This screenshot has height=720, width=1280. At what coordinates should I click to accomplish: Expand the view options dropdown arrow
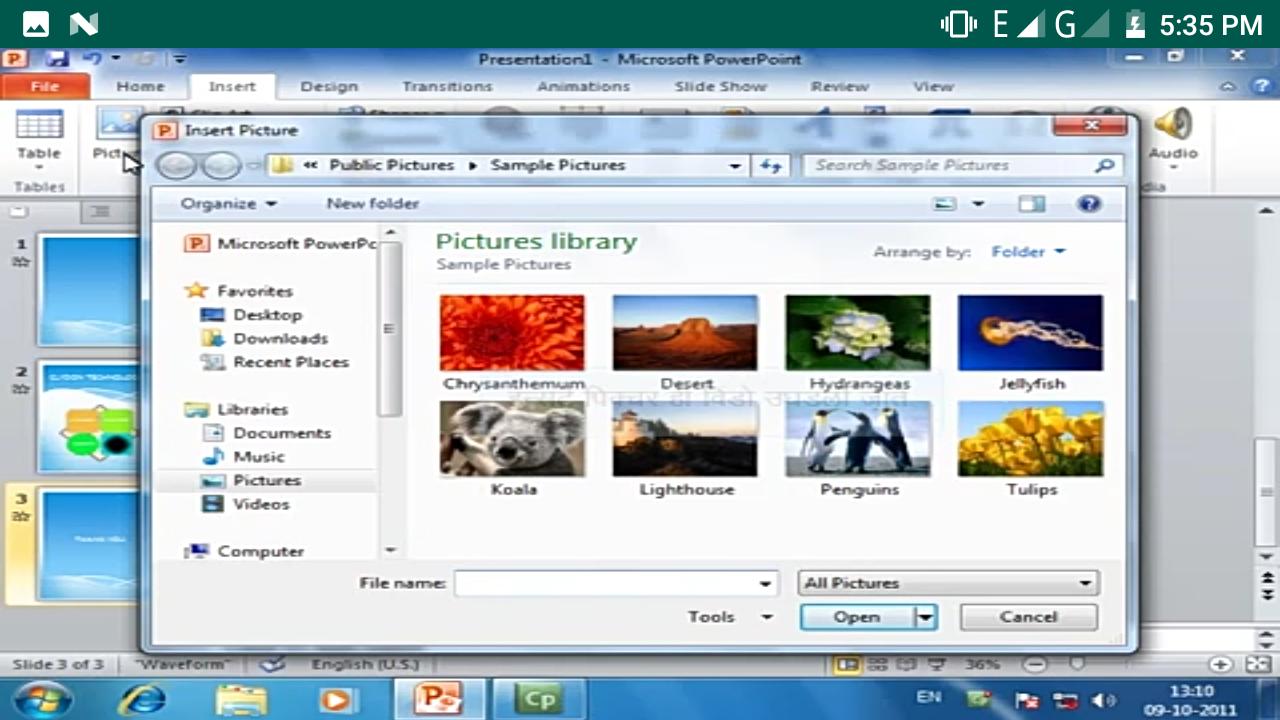pos(978,204)
